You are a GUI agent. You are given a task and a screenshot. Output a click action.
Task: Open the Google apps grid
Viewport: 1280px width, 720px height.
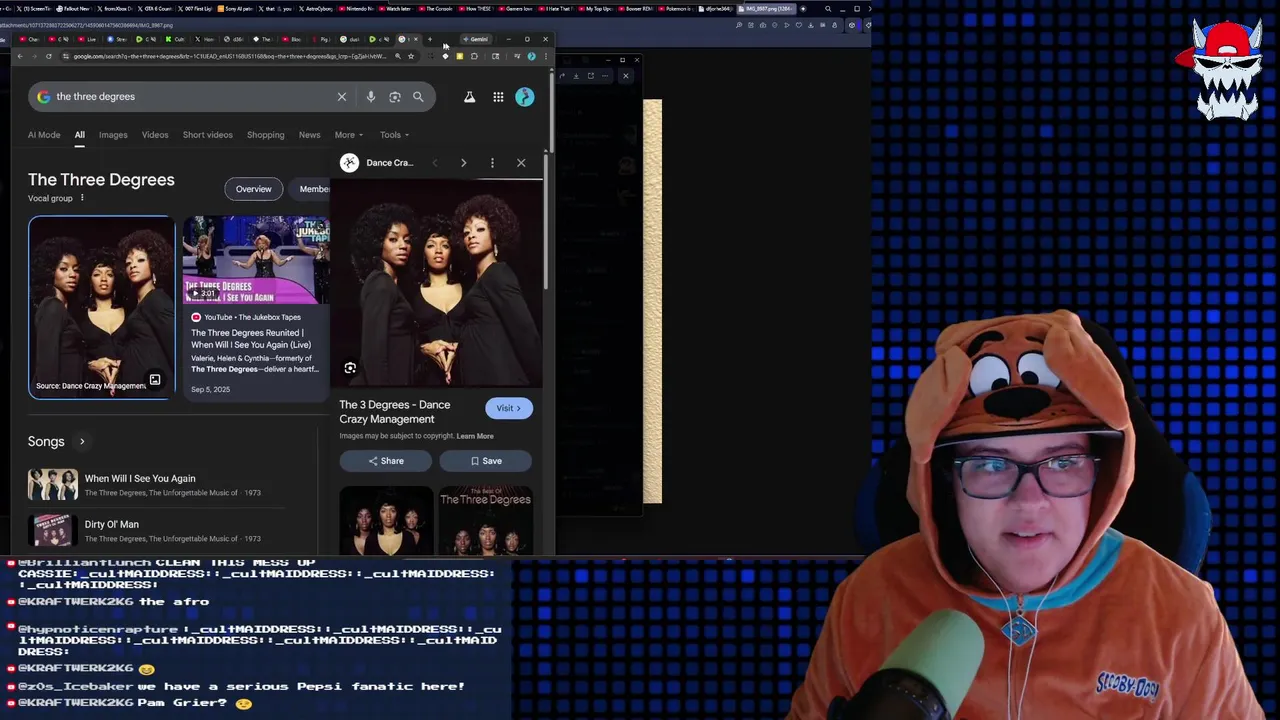(x=498, y=97)
